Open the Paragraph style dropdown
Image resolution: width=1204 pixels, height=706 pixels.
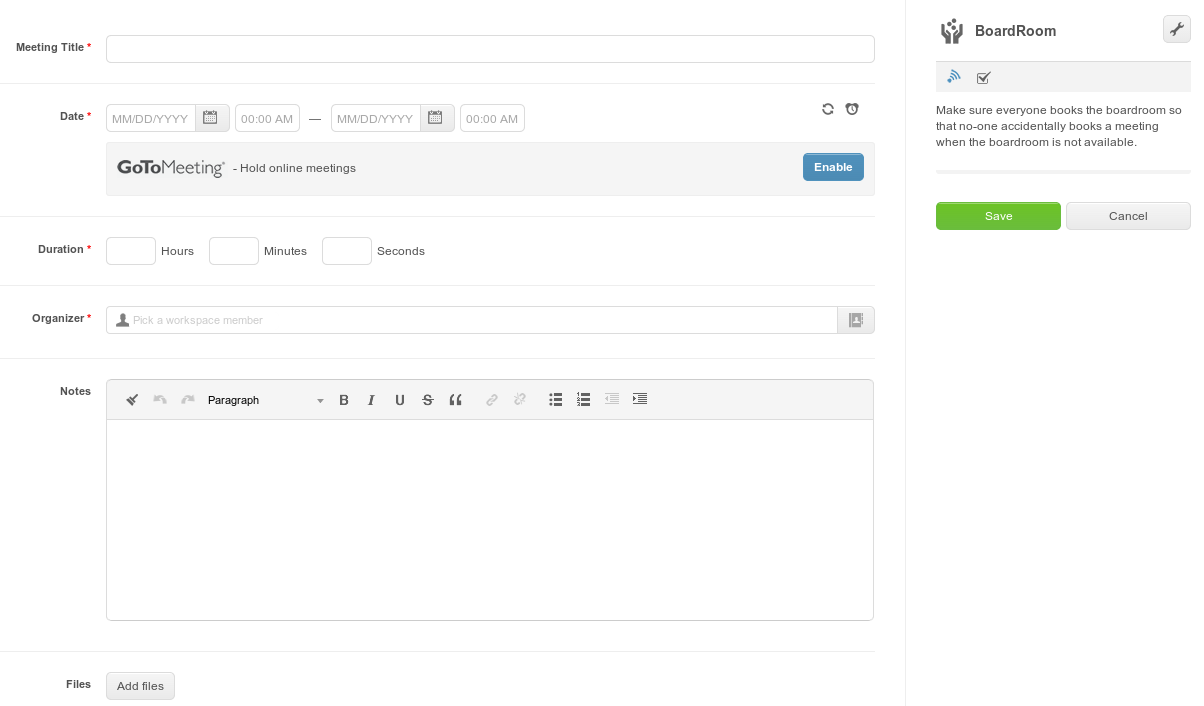265,400
